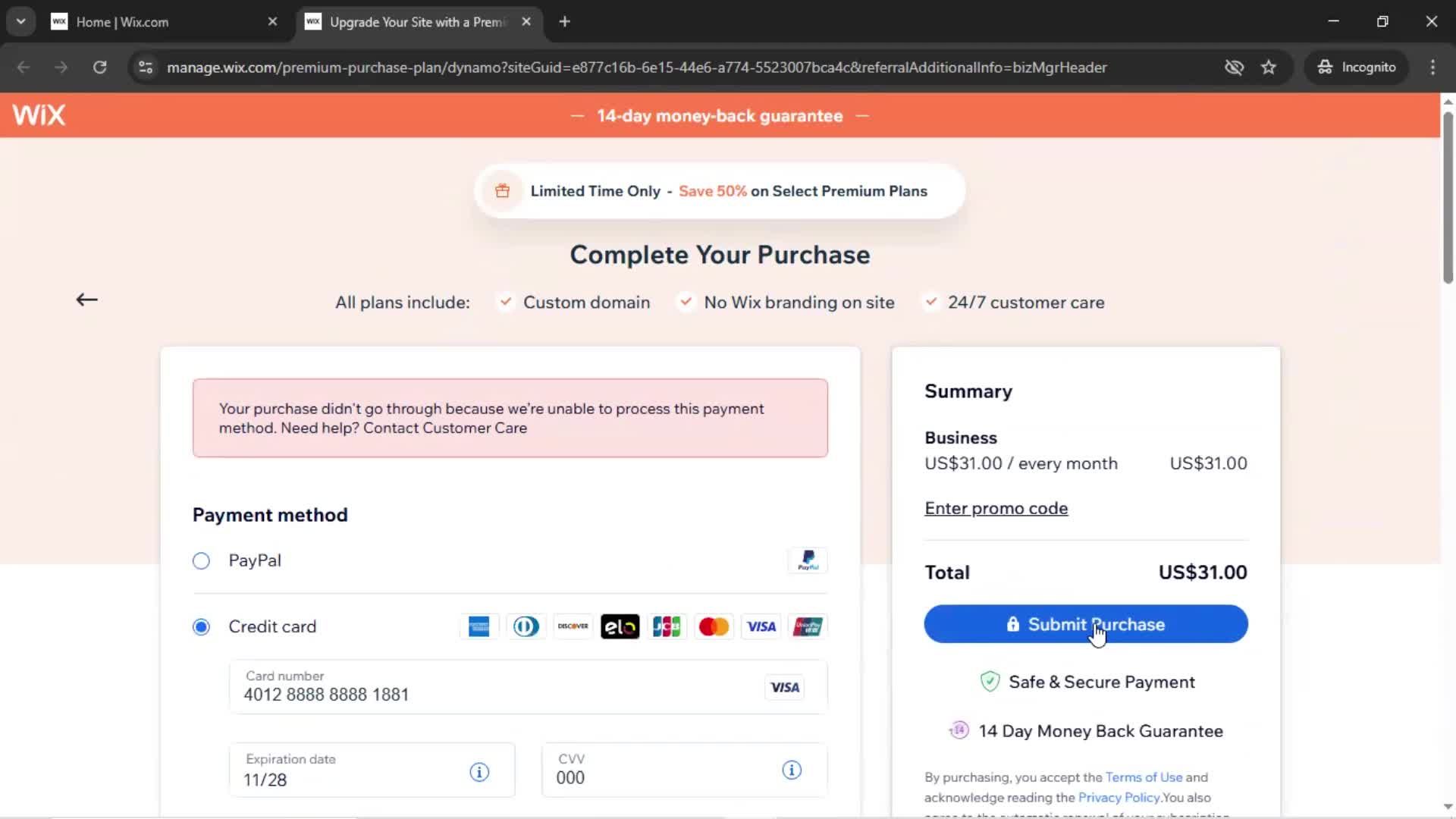Expand the tab search dropdown arrow
Image resolution: width=1456 pixels, height=819 pixels.
tap(20, 21)
